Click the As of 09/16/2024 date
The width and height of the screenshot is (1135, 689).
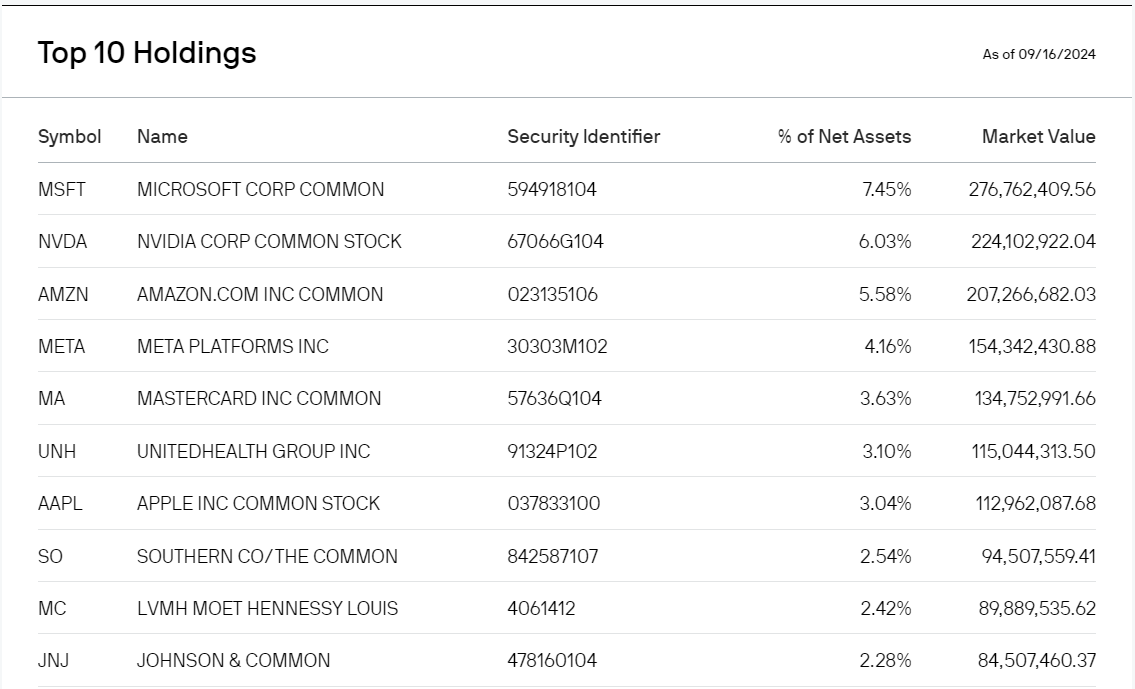[x=1039, y=54]
